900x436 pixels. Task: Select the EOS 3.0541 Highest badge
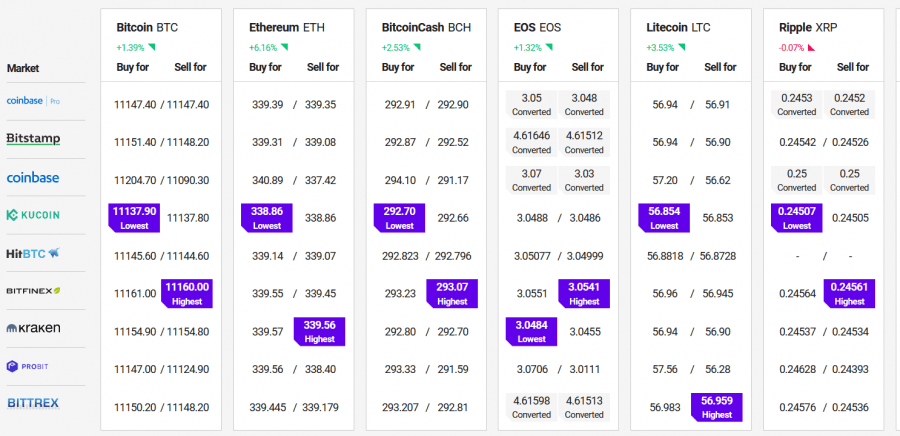584,294
